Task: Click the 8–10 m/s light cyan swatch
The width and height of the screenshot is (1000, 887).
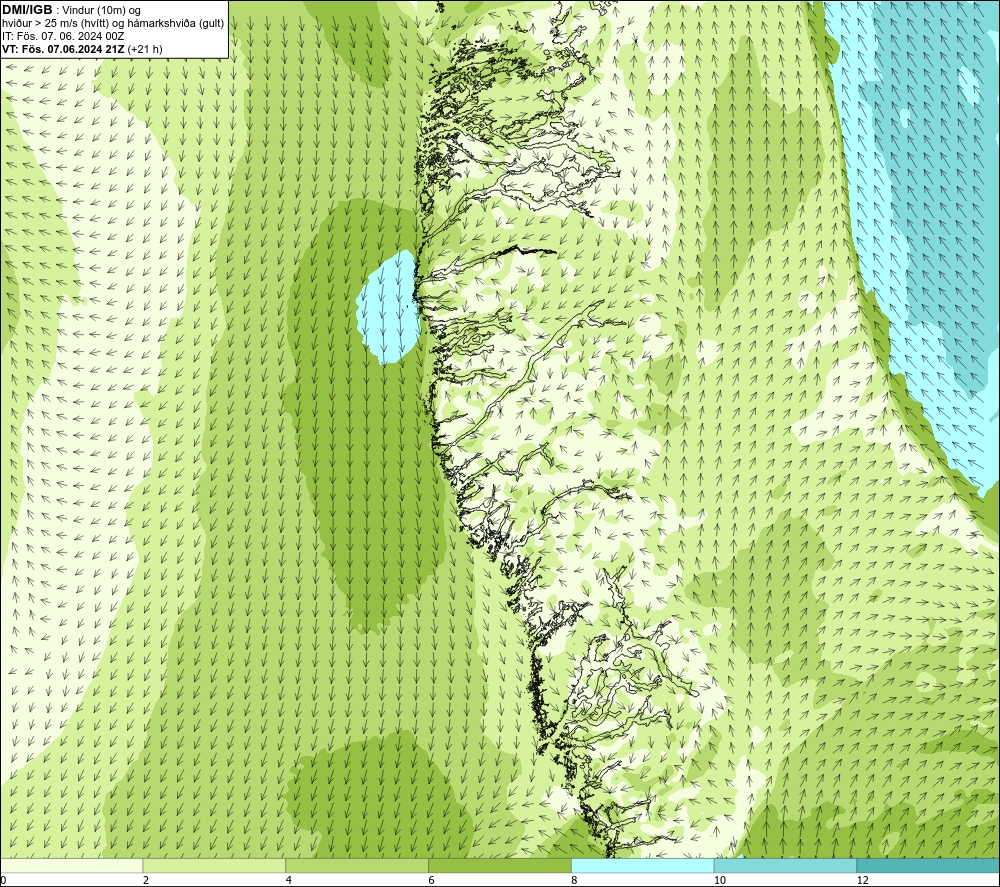Action: click(x=643, y=865)
